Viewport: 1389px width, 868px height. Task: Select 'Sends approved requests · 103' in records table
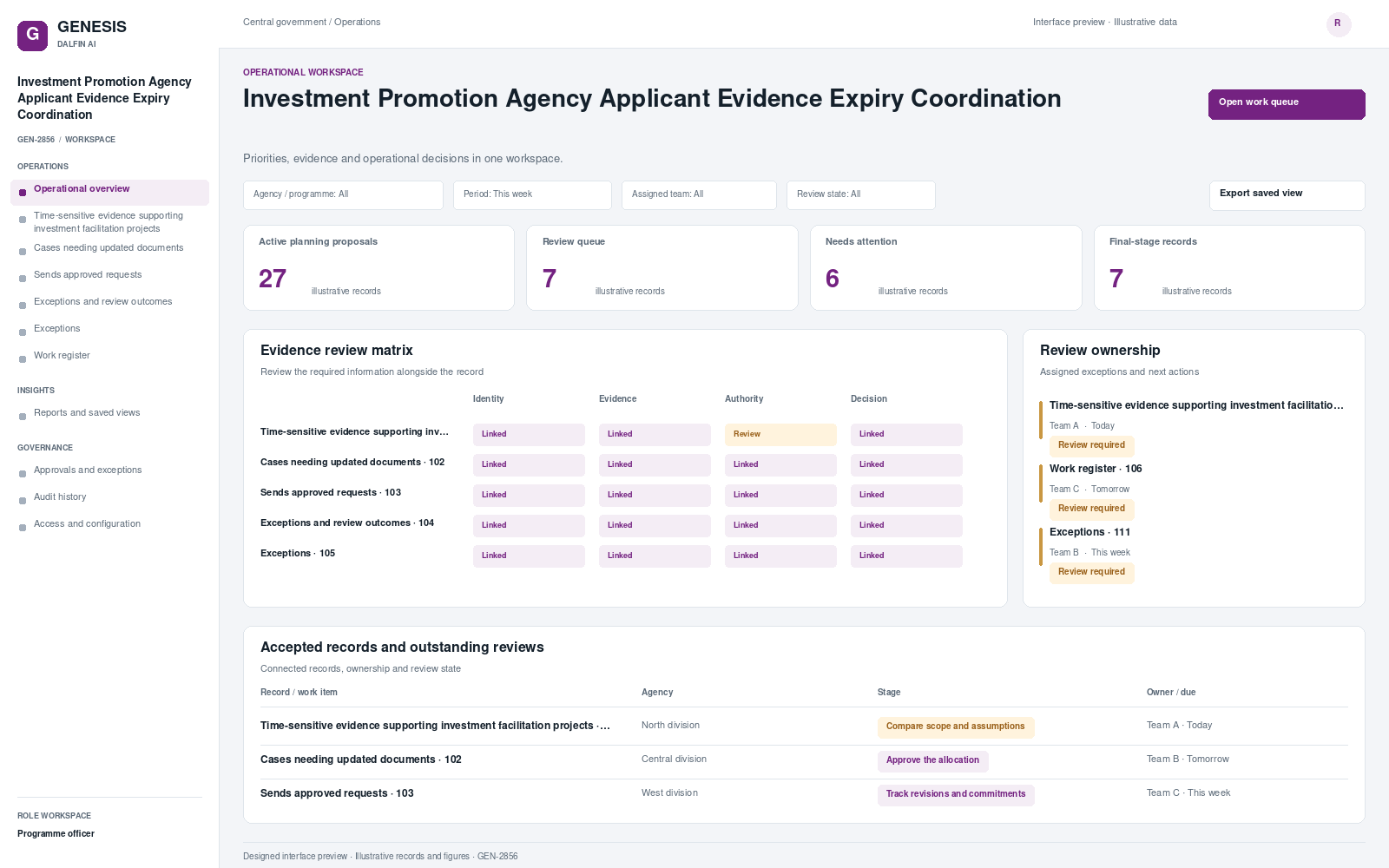point(804,795)
